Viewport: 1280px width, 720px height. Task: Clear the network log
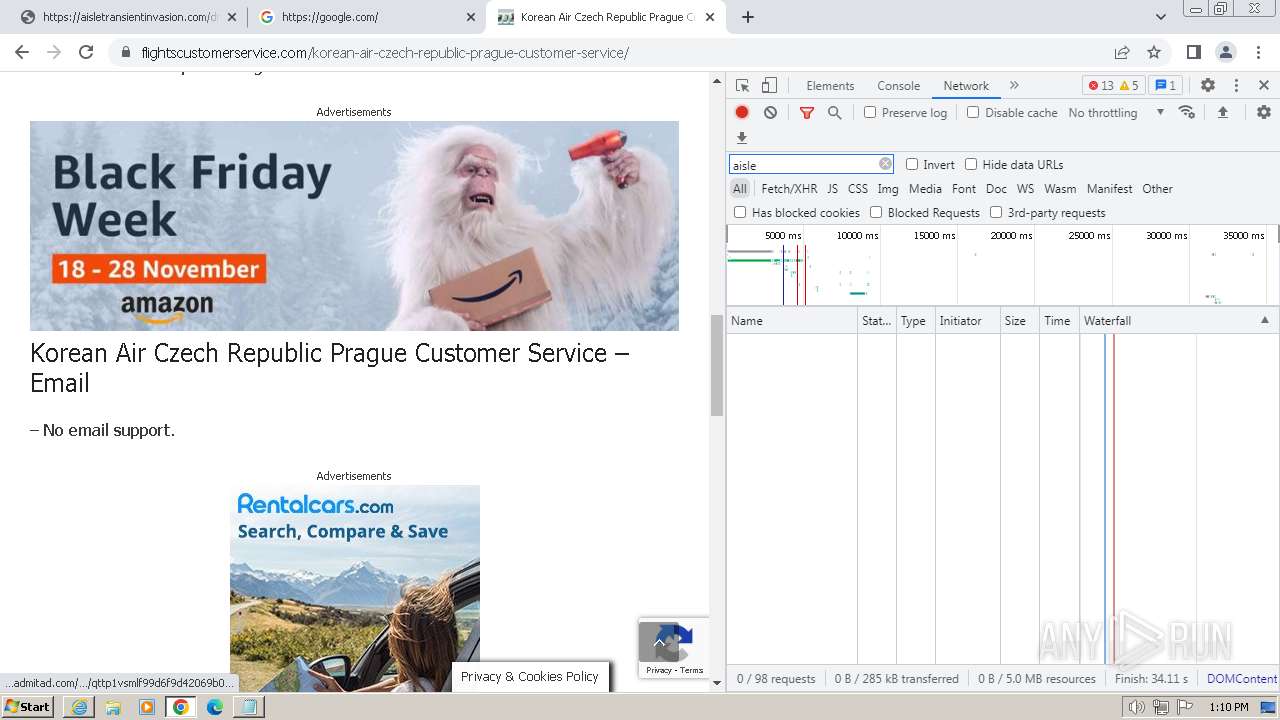[770, 113]
